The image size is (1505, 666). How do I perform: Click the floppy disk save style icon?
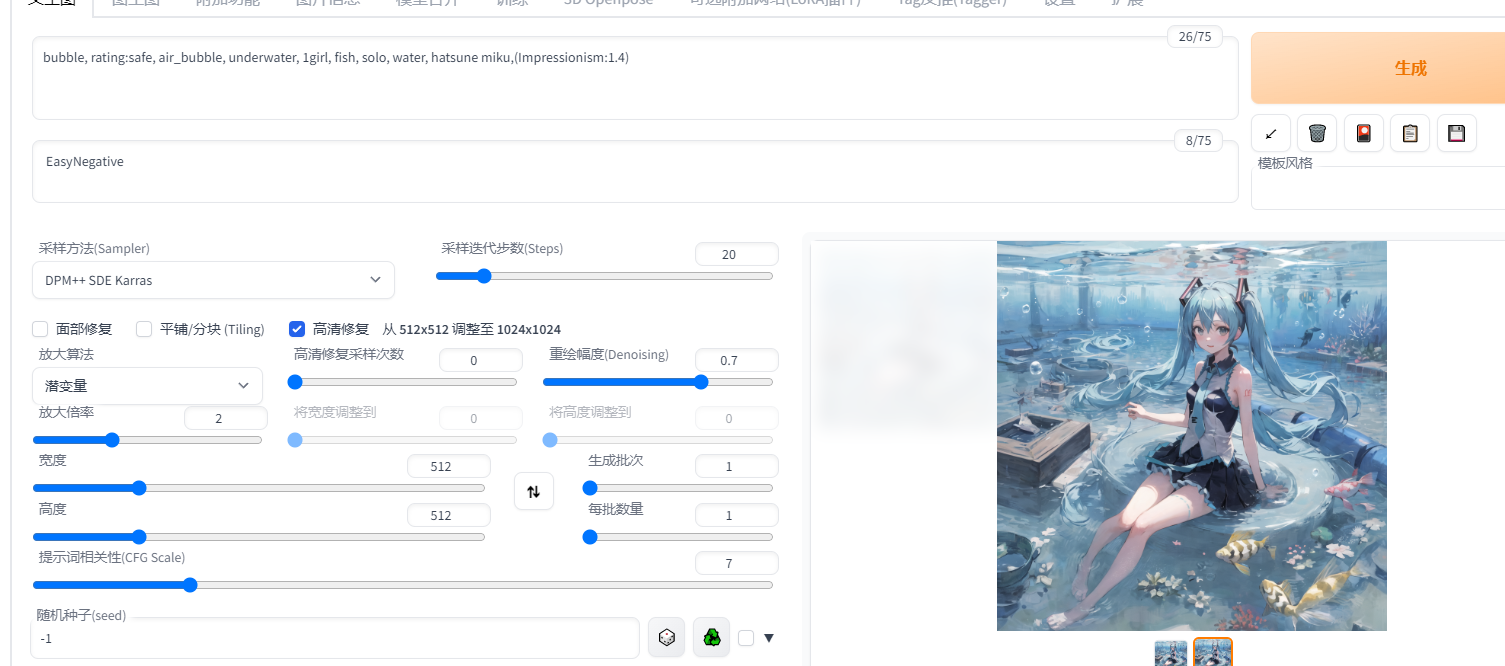[x=1457, y=133]
